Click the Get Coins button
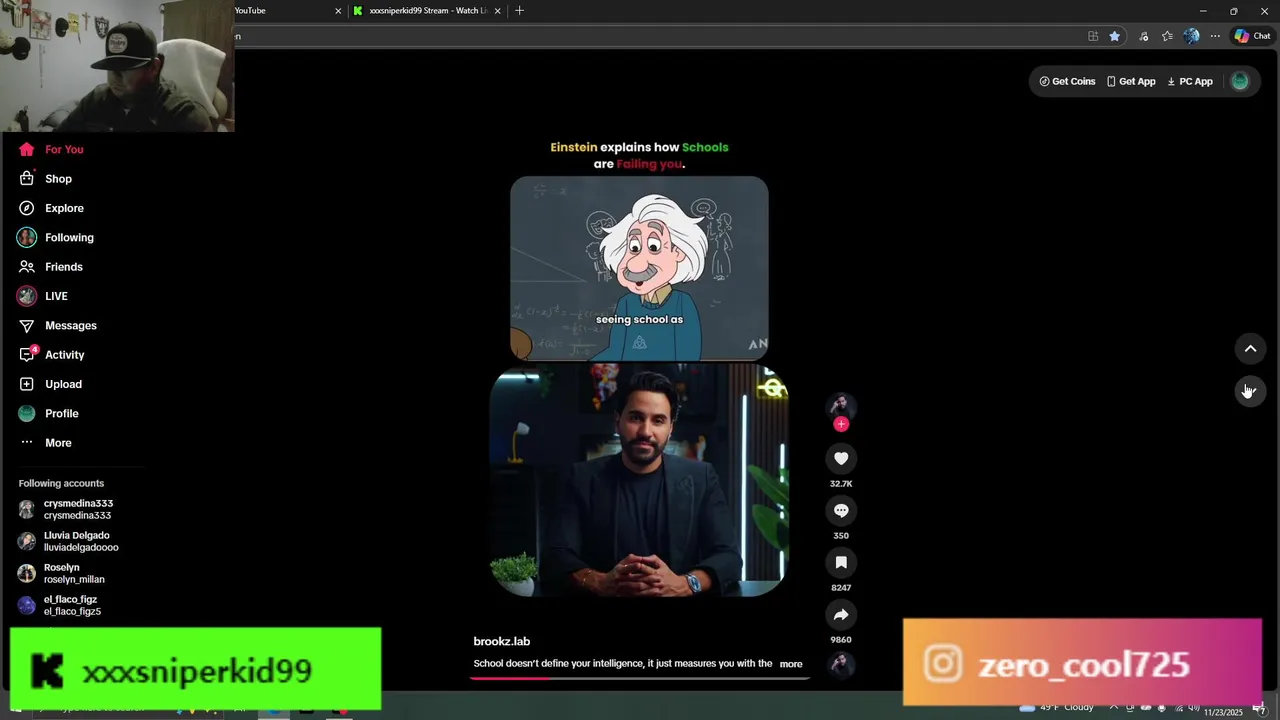The image size is (1280, 720). point(1067,81)
